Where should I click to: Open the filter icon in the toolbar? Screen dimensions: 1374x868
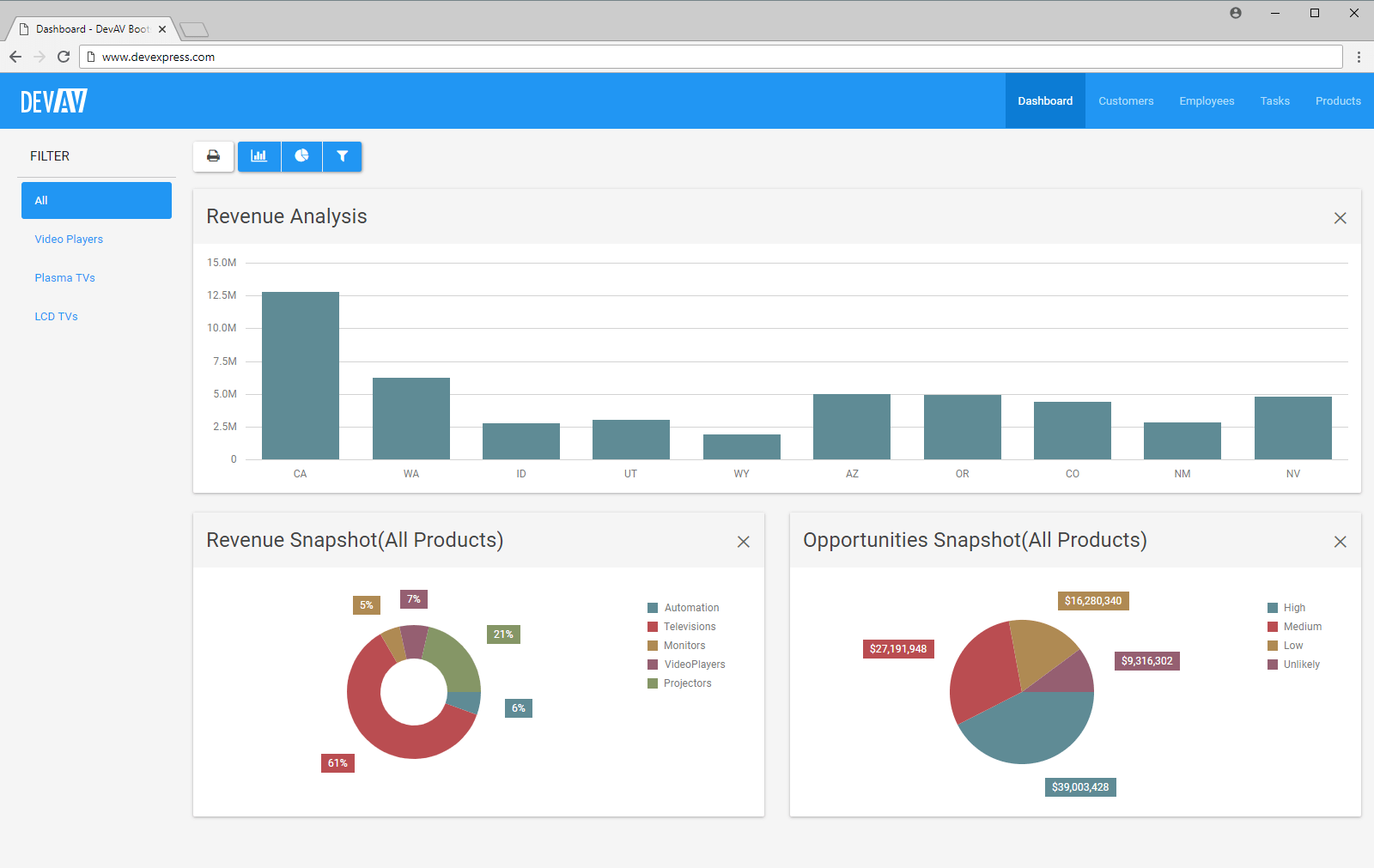(342, 156)
